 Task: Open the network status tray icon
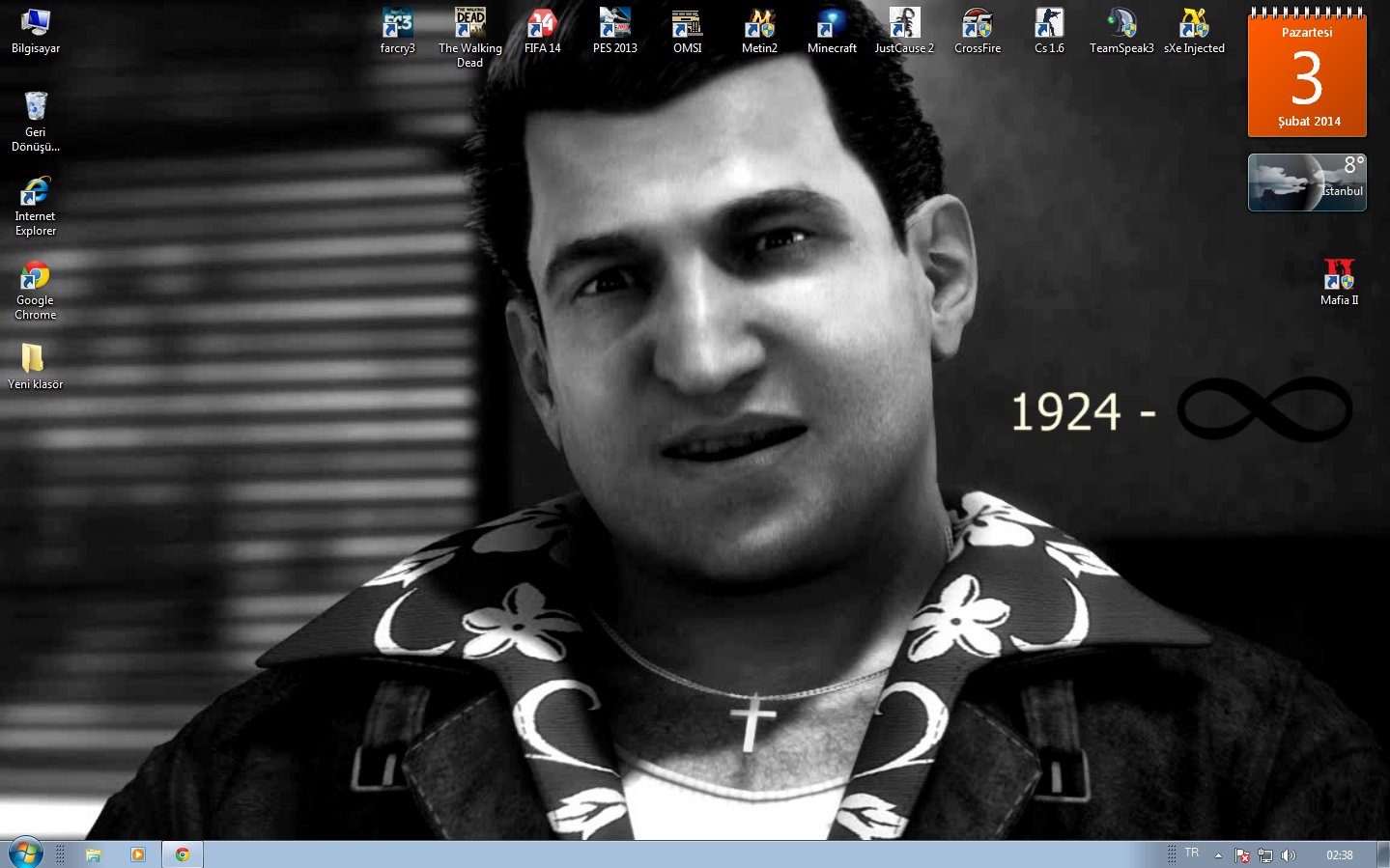1265,855
